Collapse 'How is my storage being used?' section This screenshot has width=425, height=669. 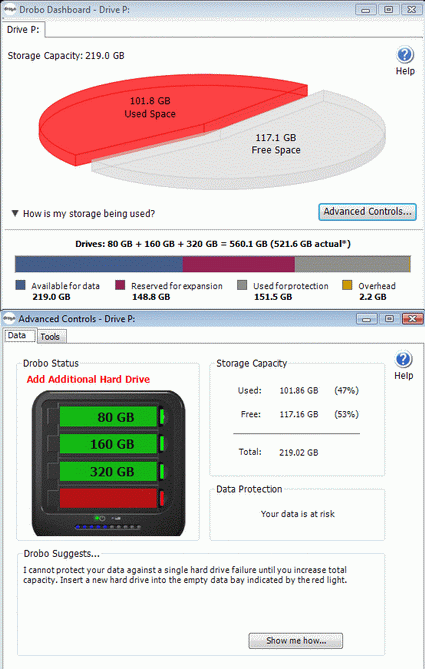(x=15, y=213)
